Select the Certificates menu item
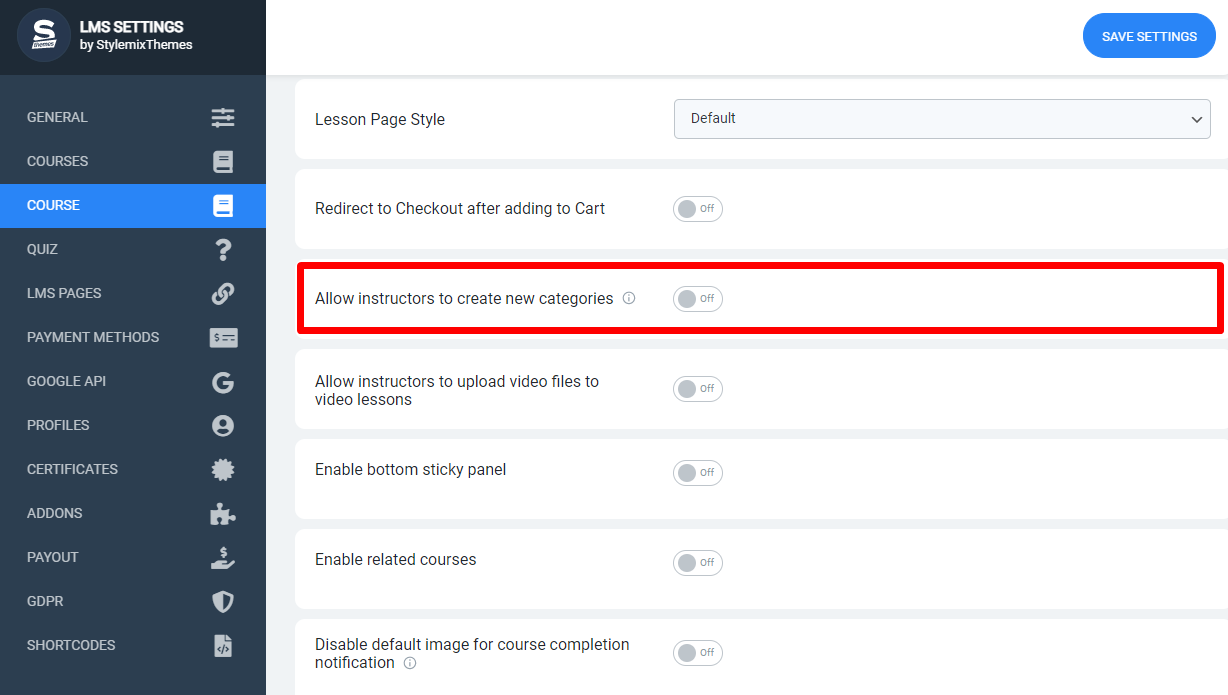Screen dimensions: 1228x695 pyautogui.click(x=133, y=469)
